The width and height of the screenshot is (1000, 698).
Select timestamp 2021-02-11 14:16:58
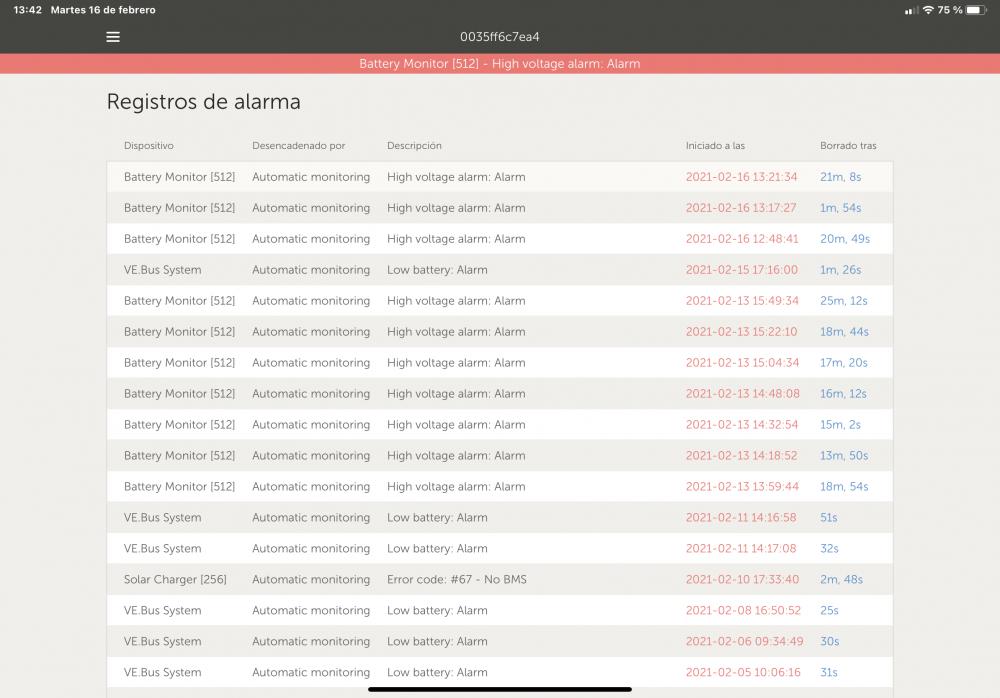click(x=741, y=517)
